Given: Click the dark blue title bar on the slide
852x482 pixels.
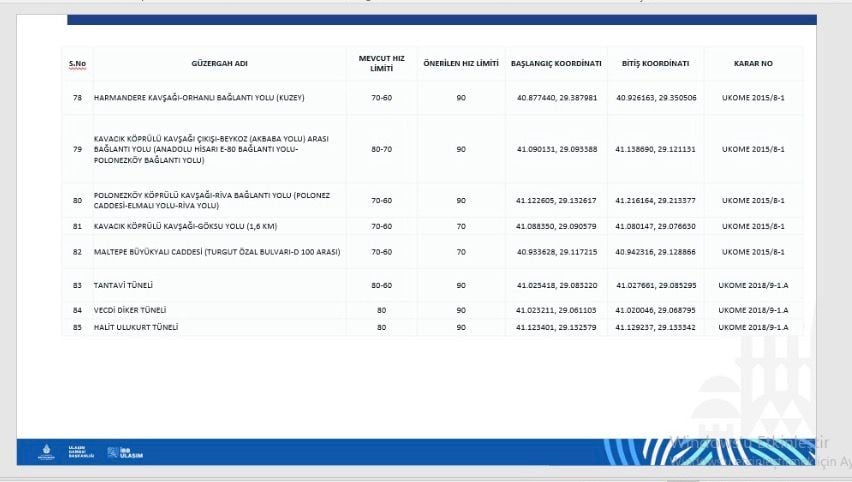Looking at the screenshot, I should point(442,20).
